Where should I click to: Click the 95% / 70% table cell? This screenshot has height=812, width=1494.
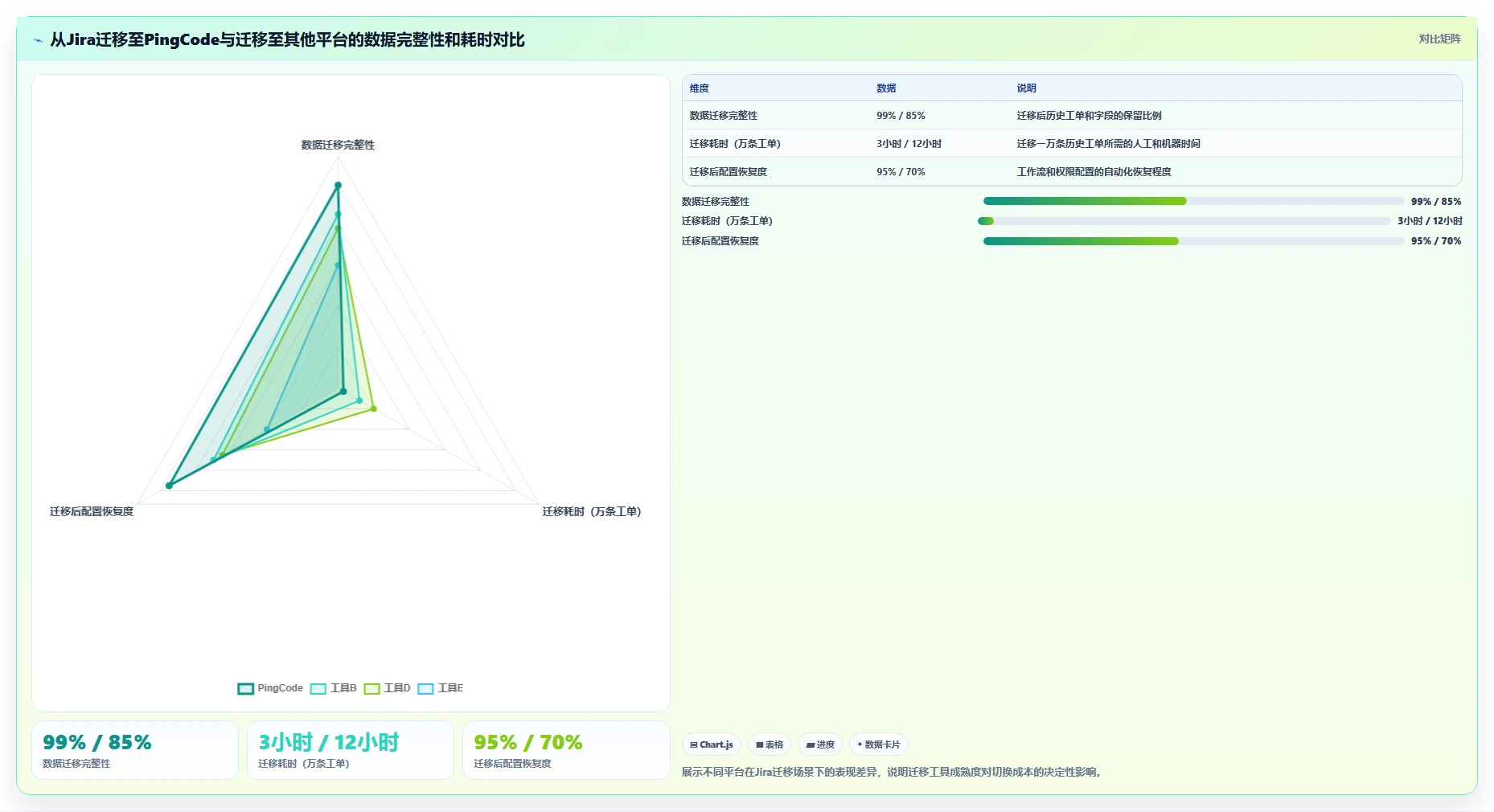[901, 172]
